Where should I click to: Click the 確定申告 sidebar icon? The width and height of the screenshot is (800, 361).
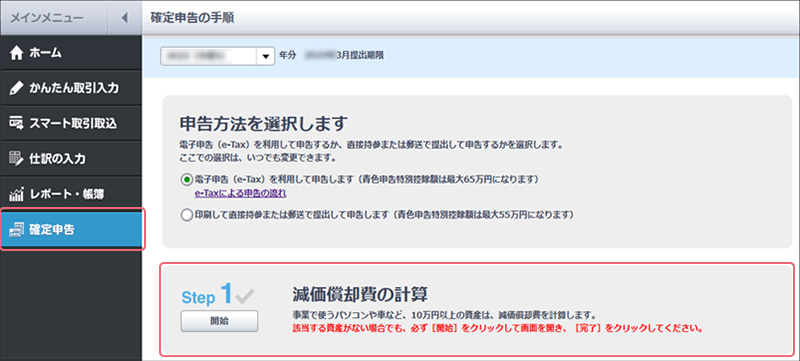tap(17, 229)
